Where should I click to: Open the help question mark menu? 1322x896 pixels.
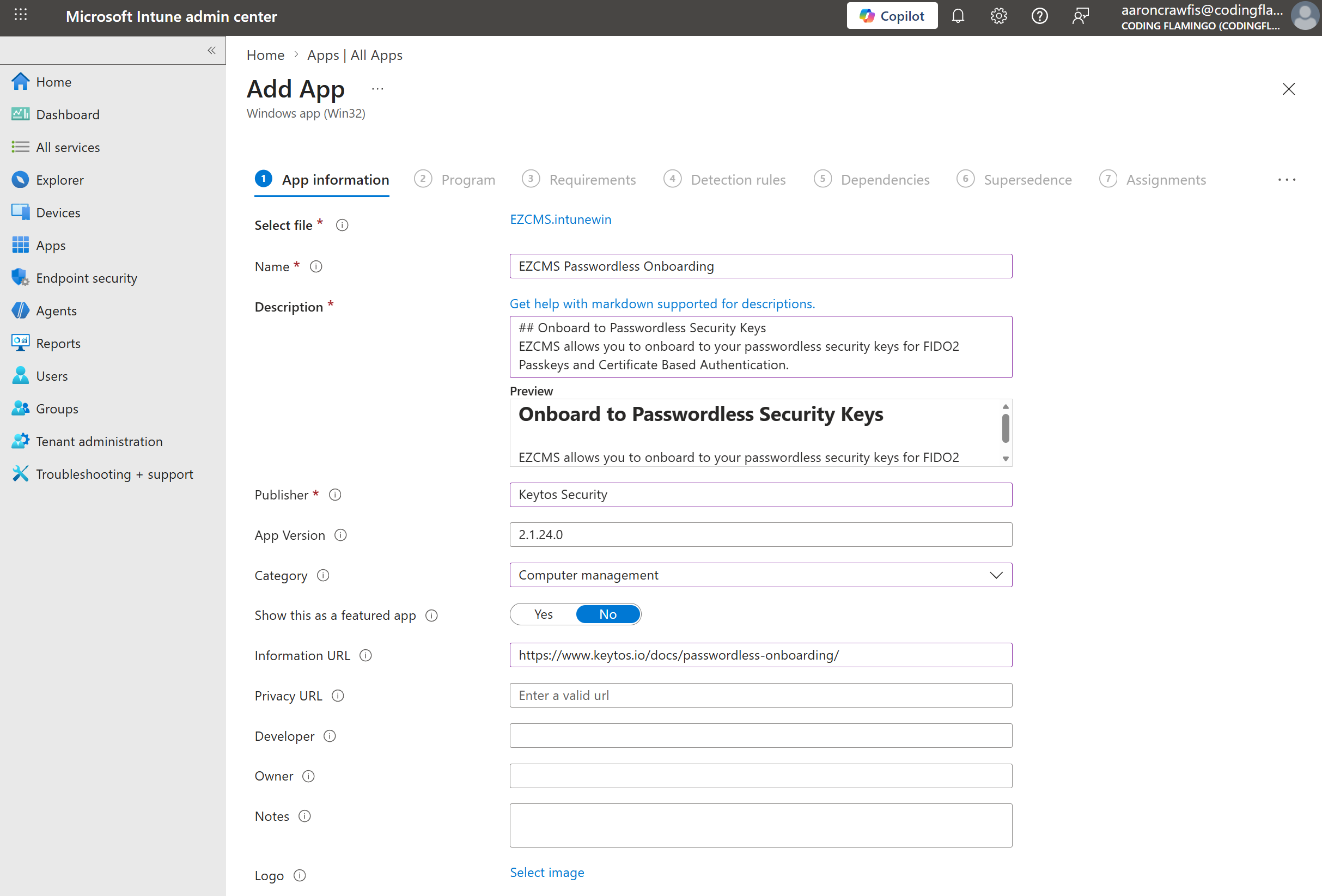click(x=1040, y=16)
